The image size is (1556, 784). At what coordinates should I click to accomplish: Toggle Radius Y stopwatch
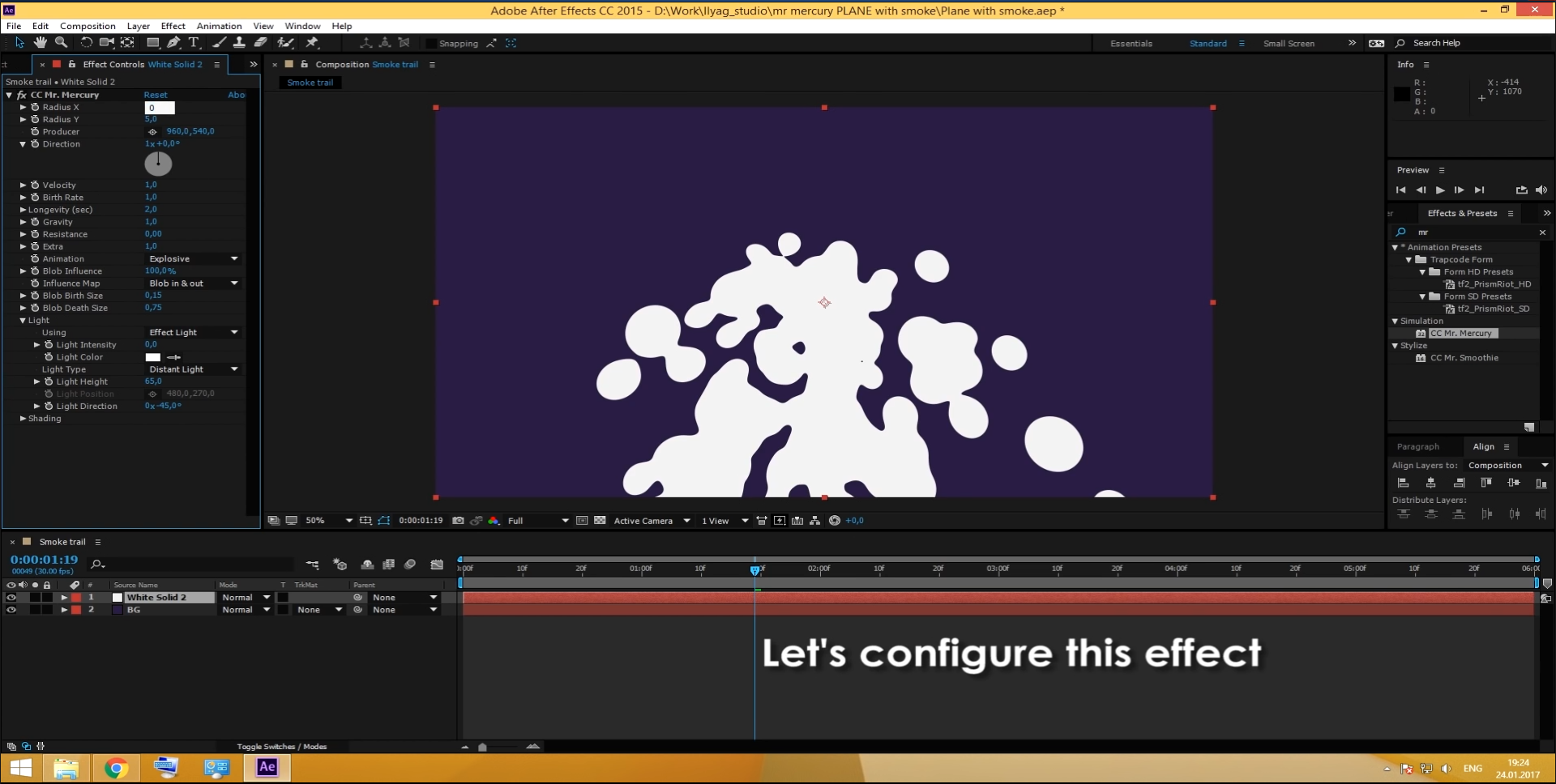(35, 119)
